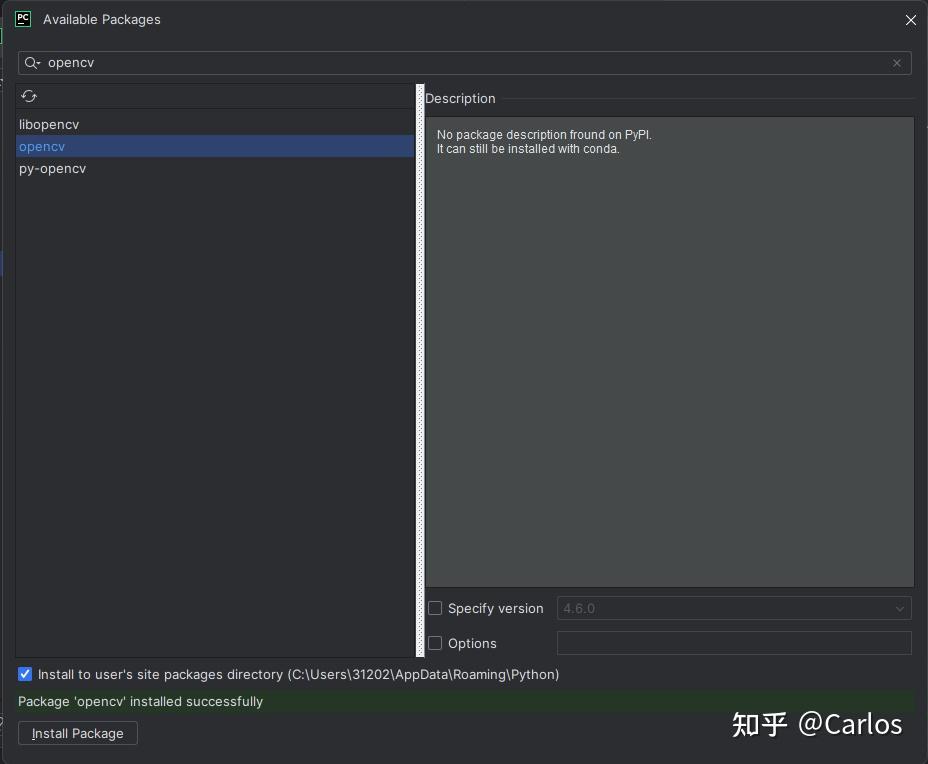Open the version dropdown showing 4.6.0

coord(899,608)
